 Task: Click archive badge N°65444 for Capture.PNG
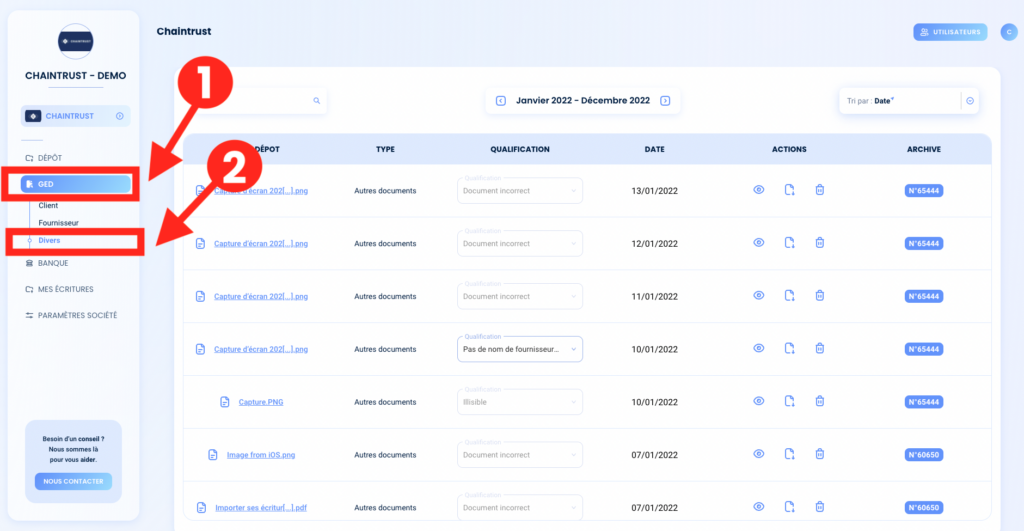coord(923,402)
